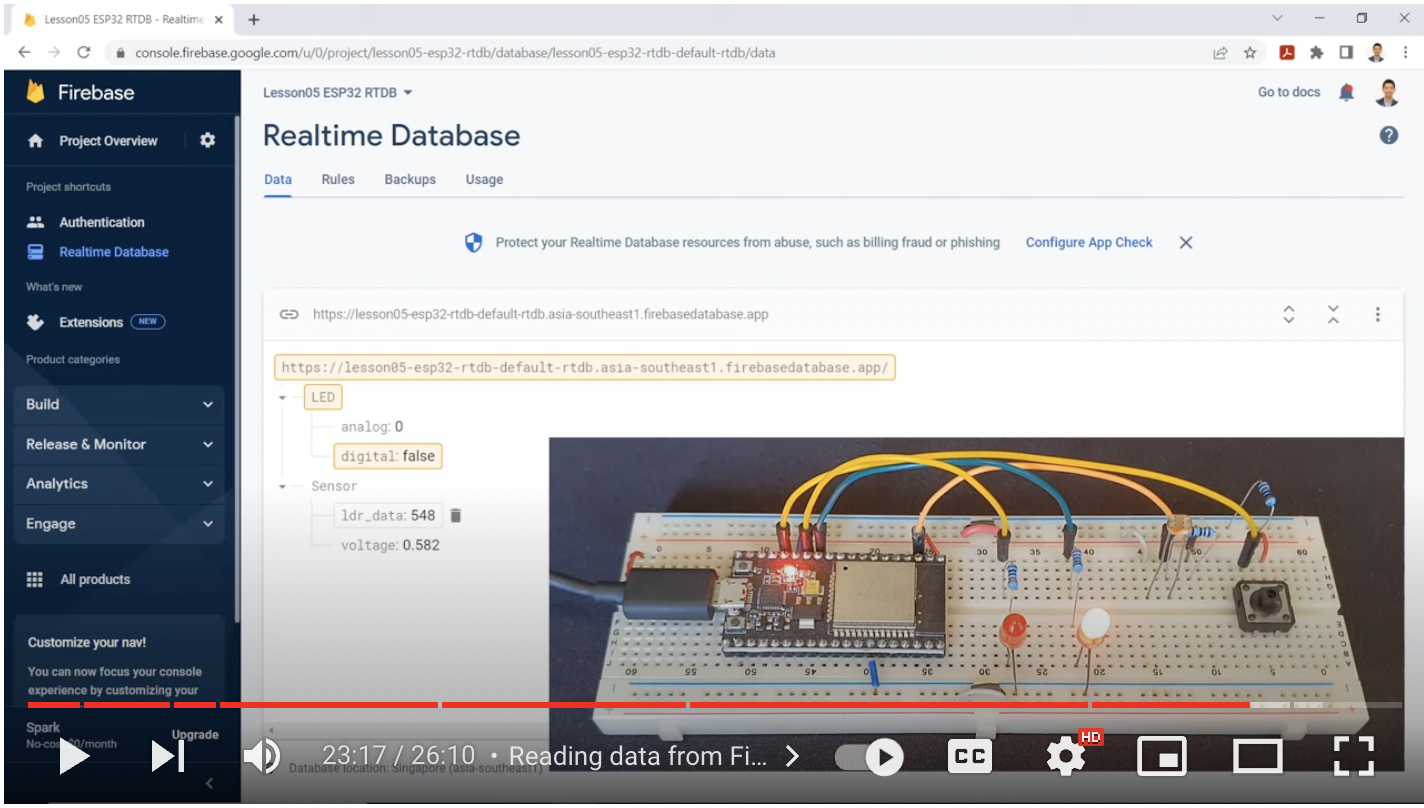This screenshot has width=1424, height=808.
Task: Play the video
Action: [74, 757]
